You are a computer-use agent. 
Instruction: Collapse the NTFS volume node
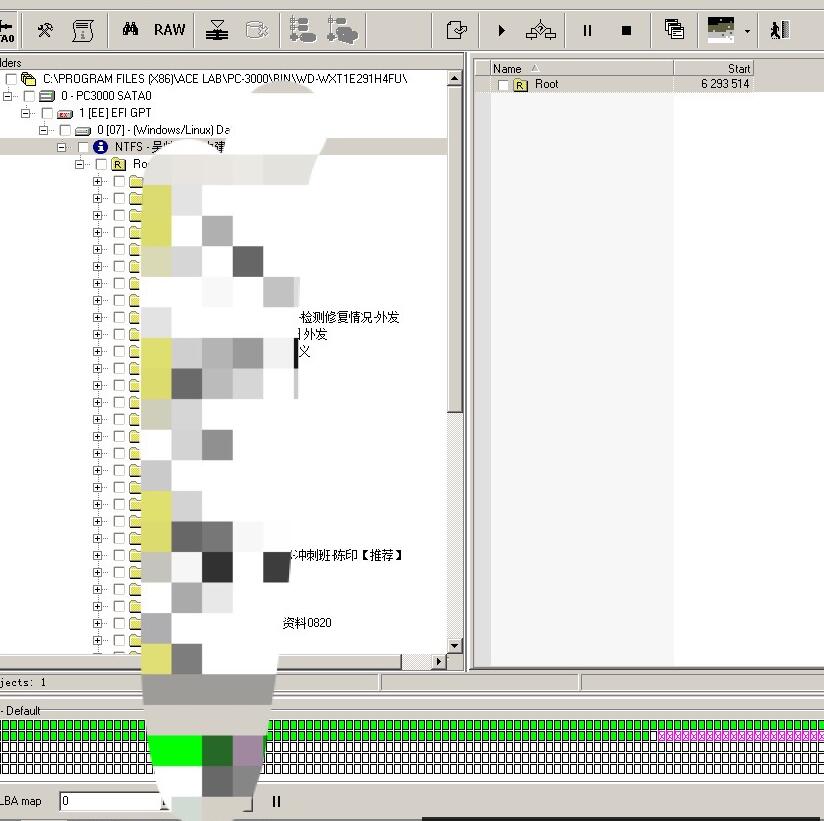point(61,147)
